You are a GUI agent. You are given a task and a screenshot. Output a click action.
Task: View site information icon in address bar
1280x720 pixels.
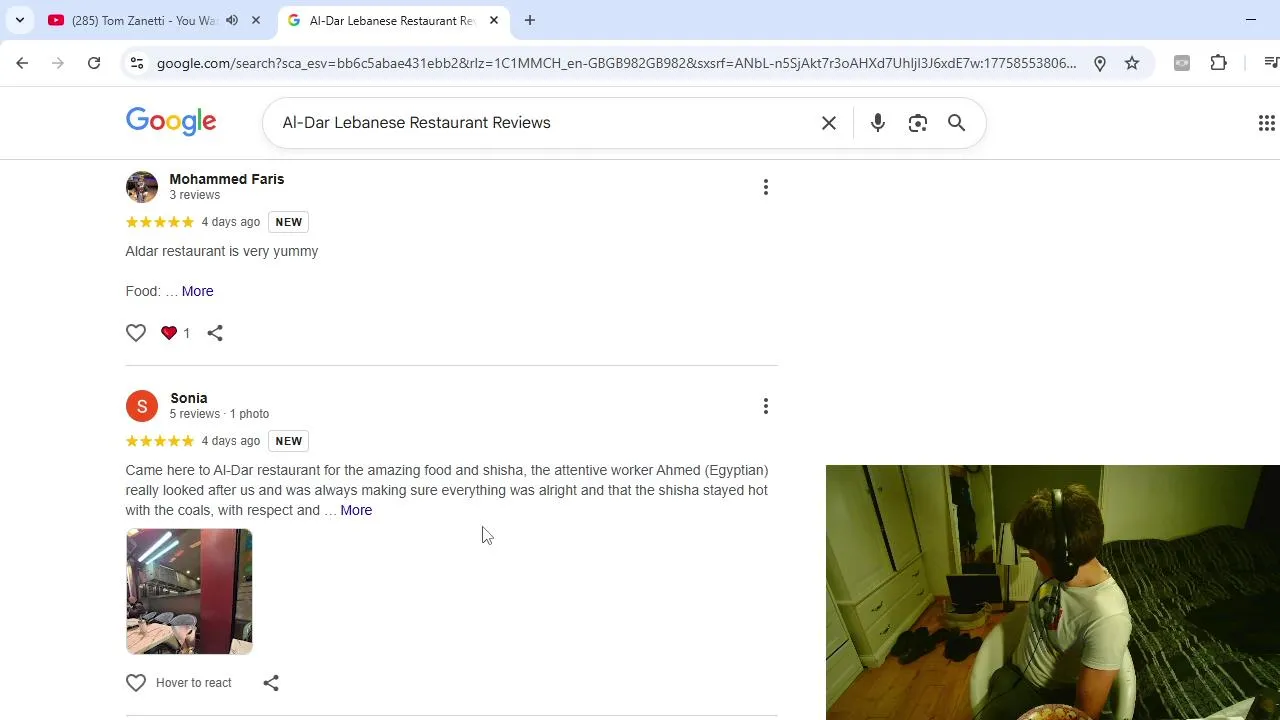tap(137, 63)
